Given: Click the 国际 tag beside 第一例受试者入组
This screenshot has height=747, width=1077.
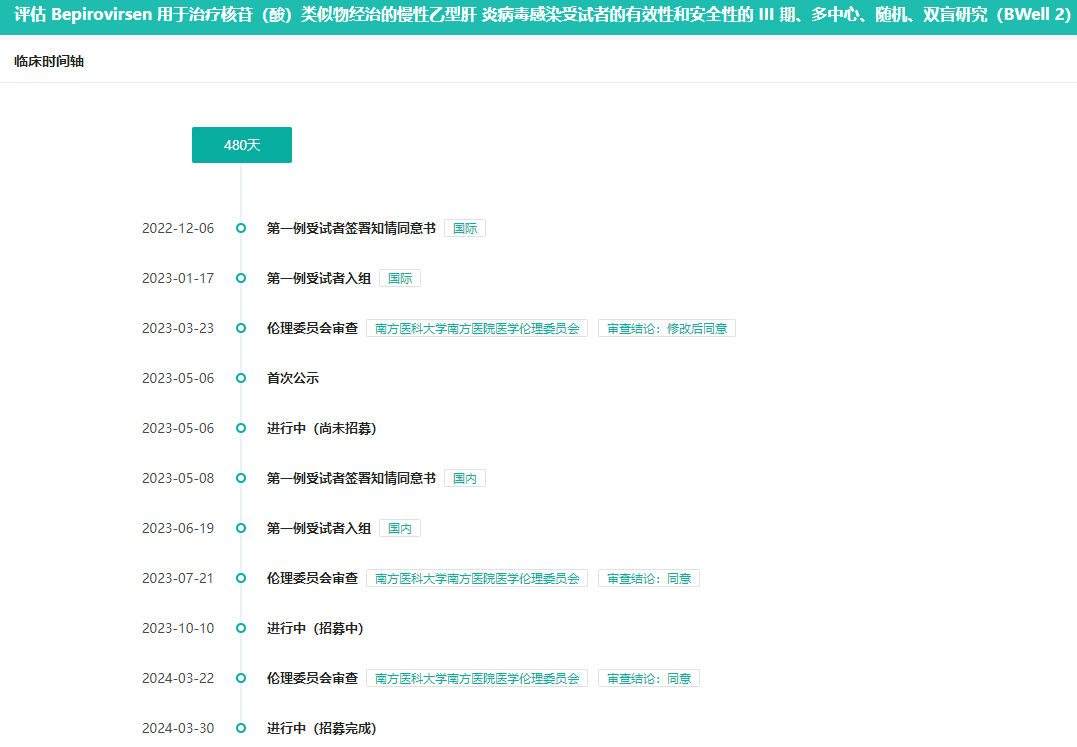Looking at the screenshot, I should (x=400, y=278).
